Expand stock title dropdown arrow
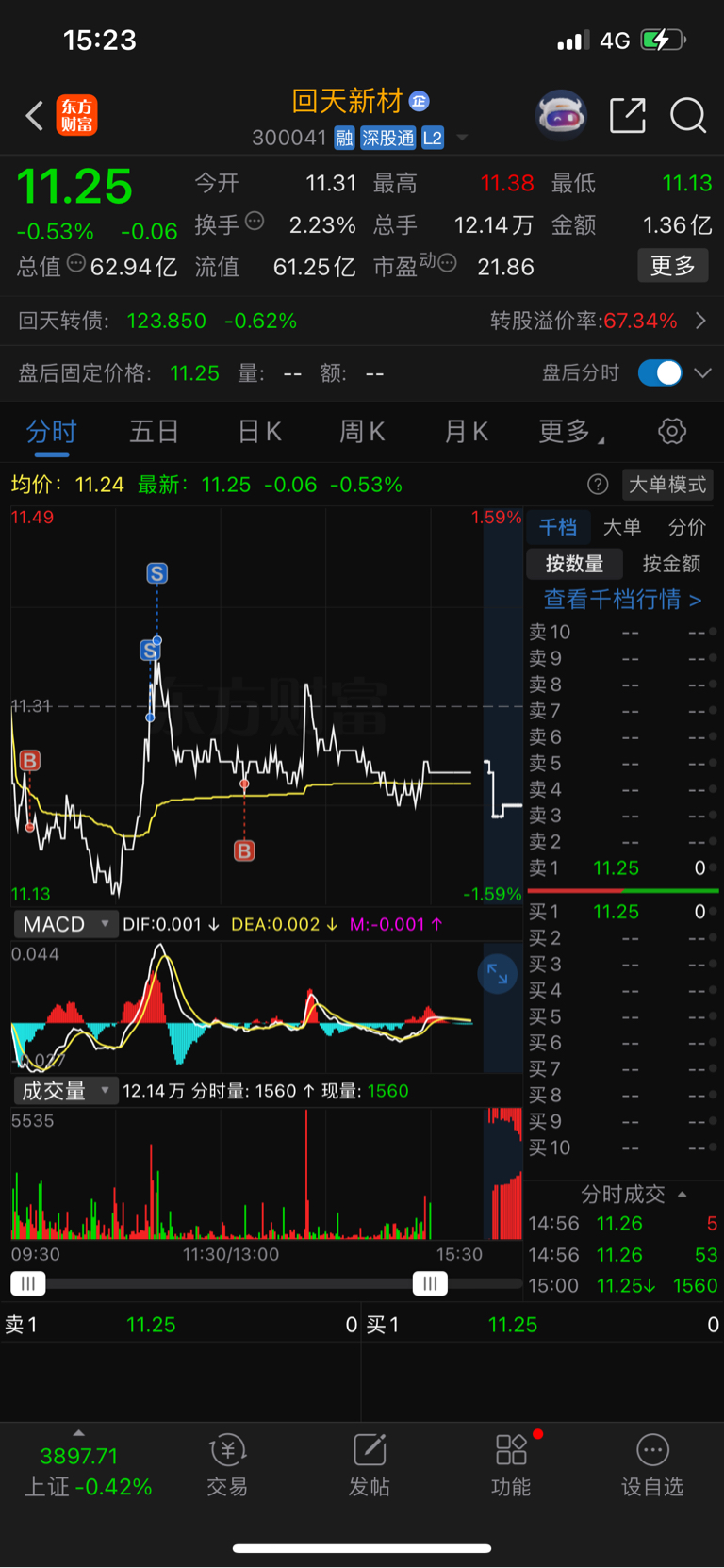The image size is (724, 1568). coord(462,138)
